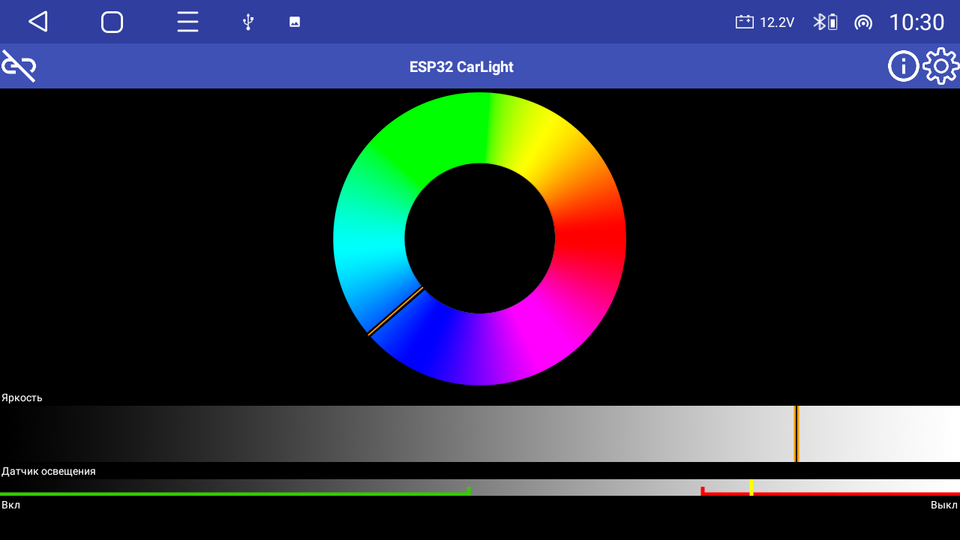Open the recent apps menu icon

188,22
